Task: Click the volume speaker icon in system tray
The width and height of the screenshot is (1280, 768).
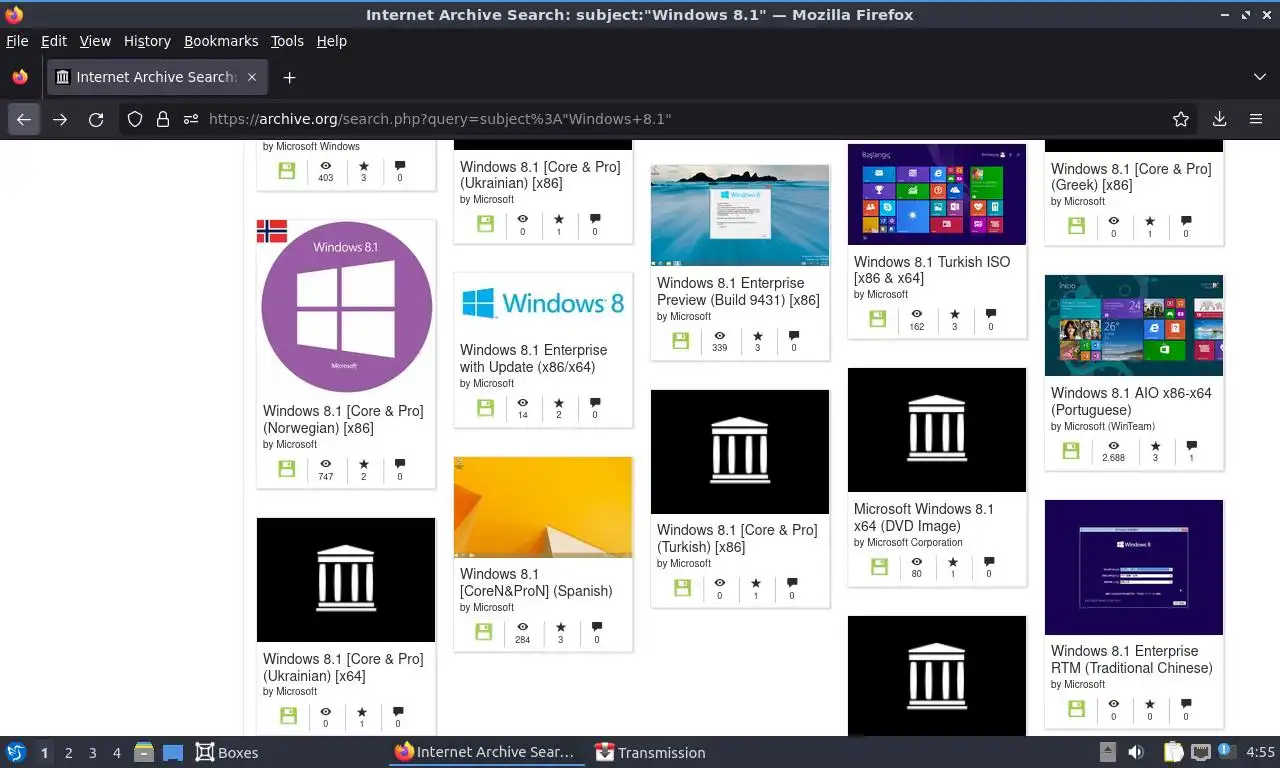Action: coord(1136,752)
